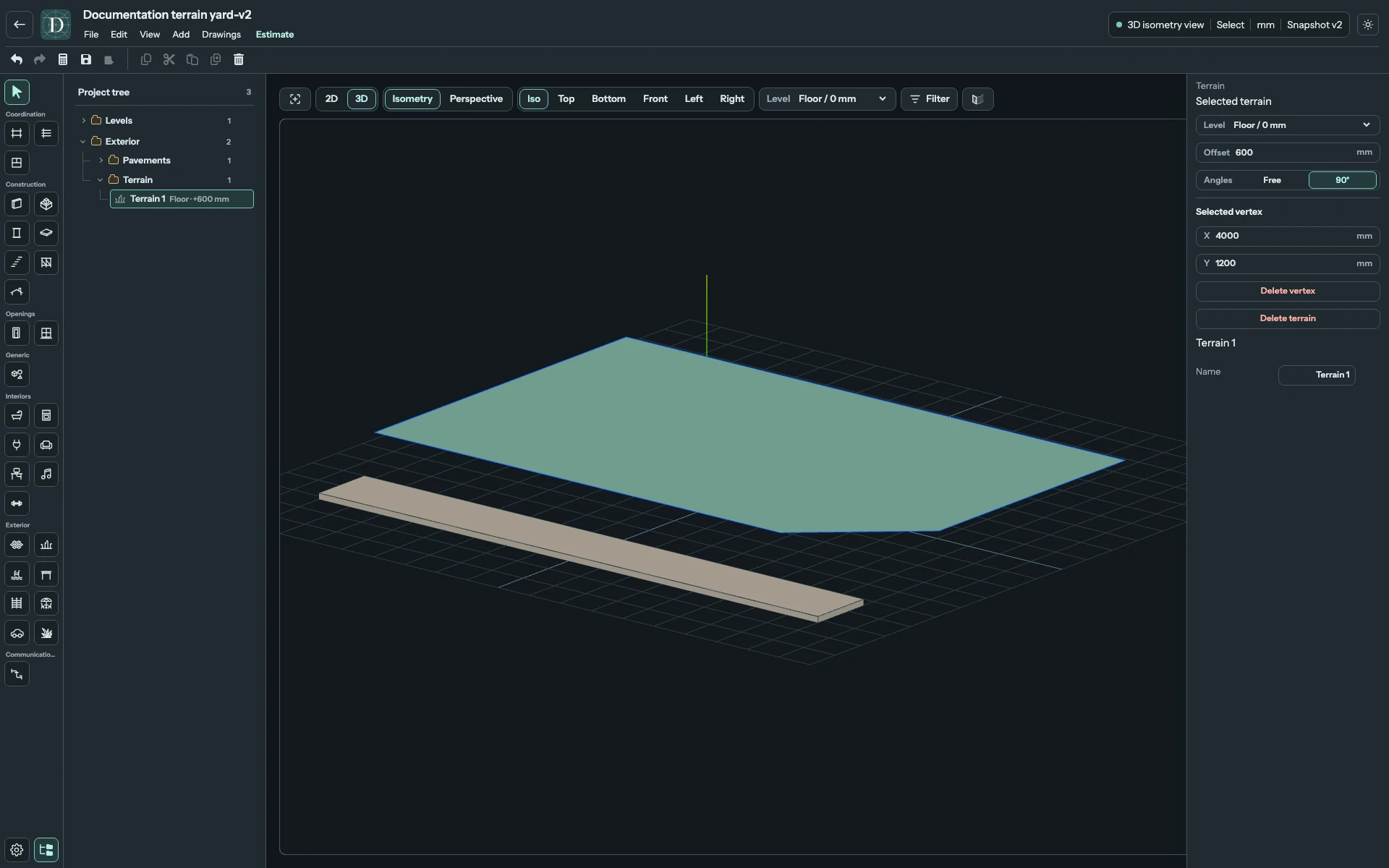Pick the plants grass tool in Exterior
Viewport: 1389px width, 868px height.
46,633
